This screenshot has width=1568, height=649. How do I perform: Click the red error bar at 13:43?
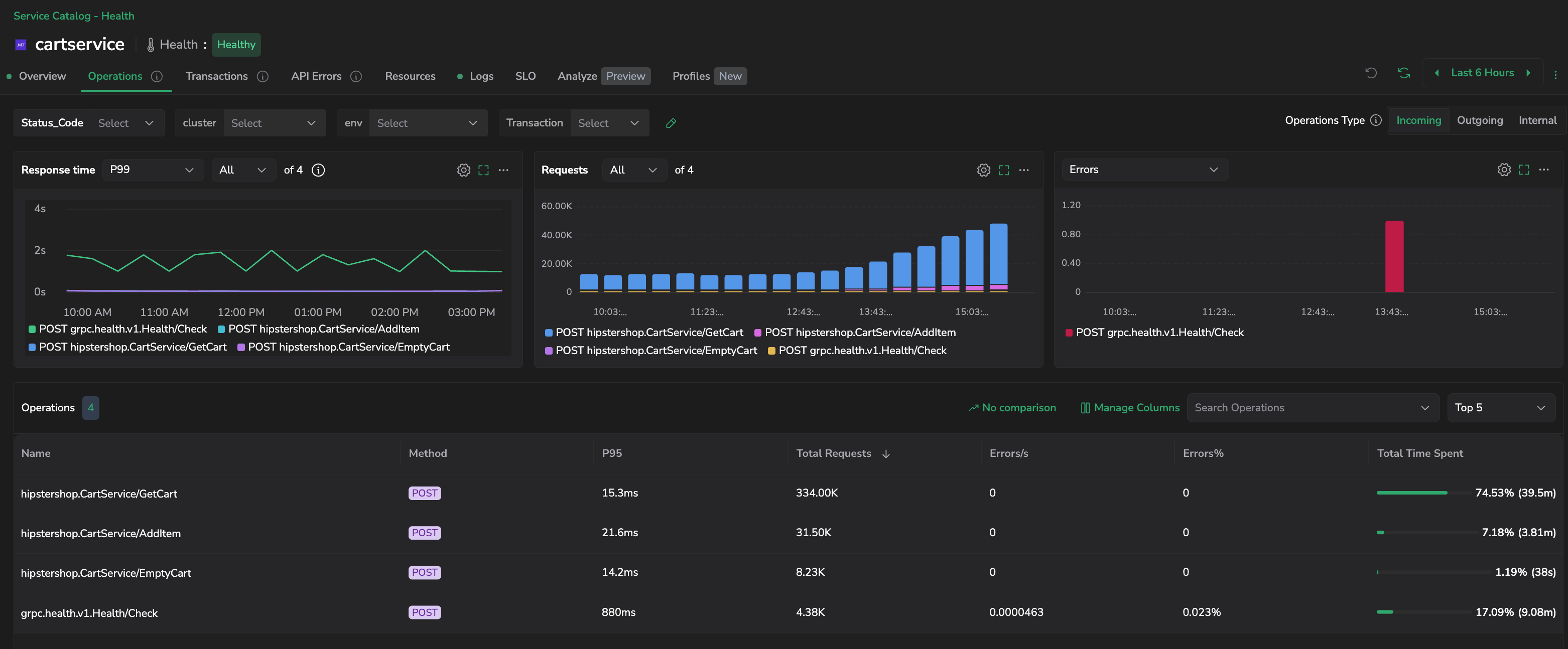[1394, 256]
